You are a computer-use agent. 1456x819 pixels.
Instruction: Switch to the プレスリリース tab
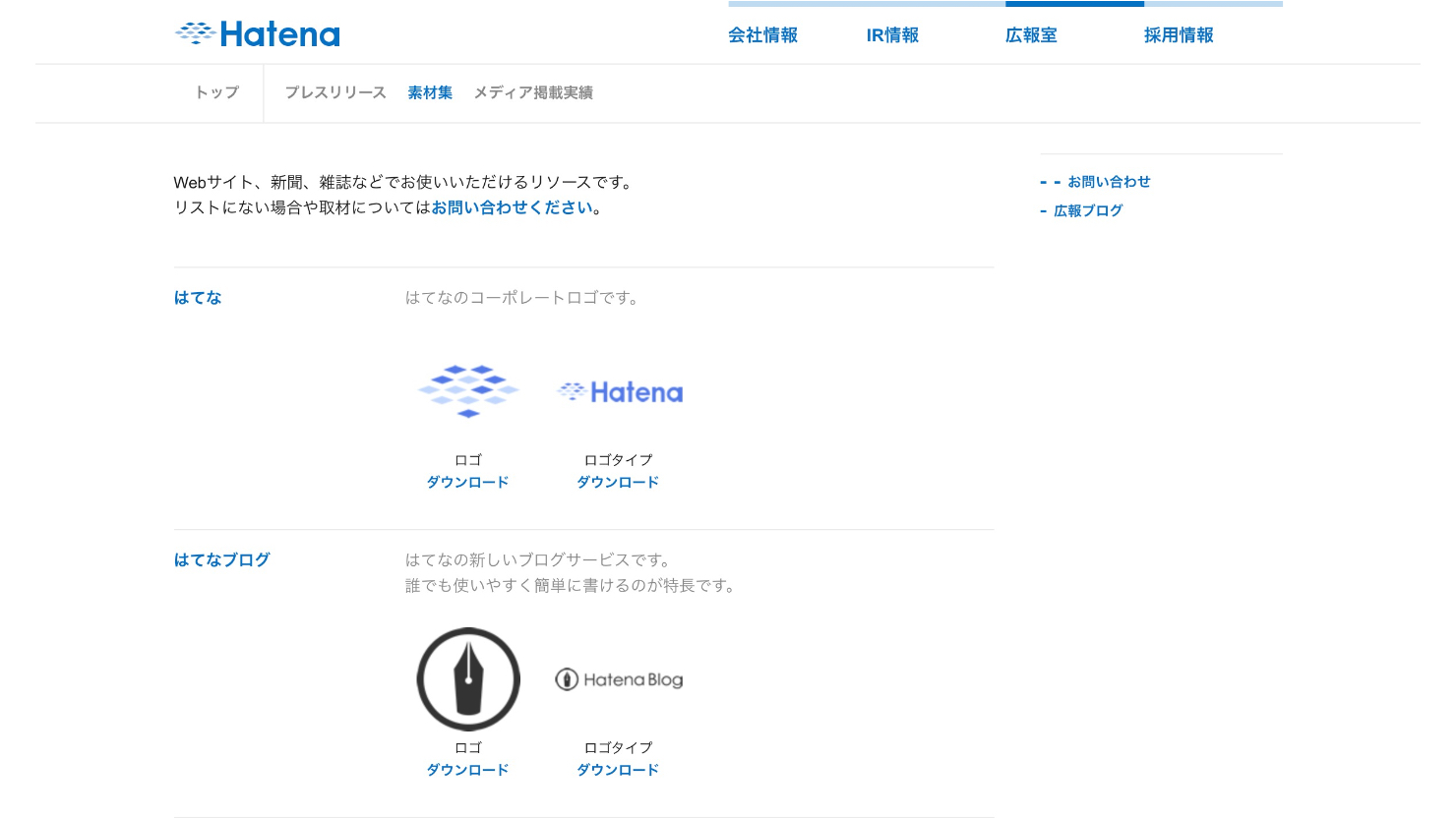(x=335, y=92)
